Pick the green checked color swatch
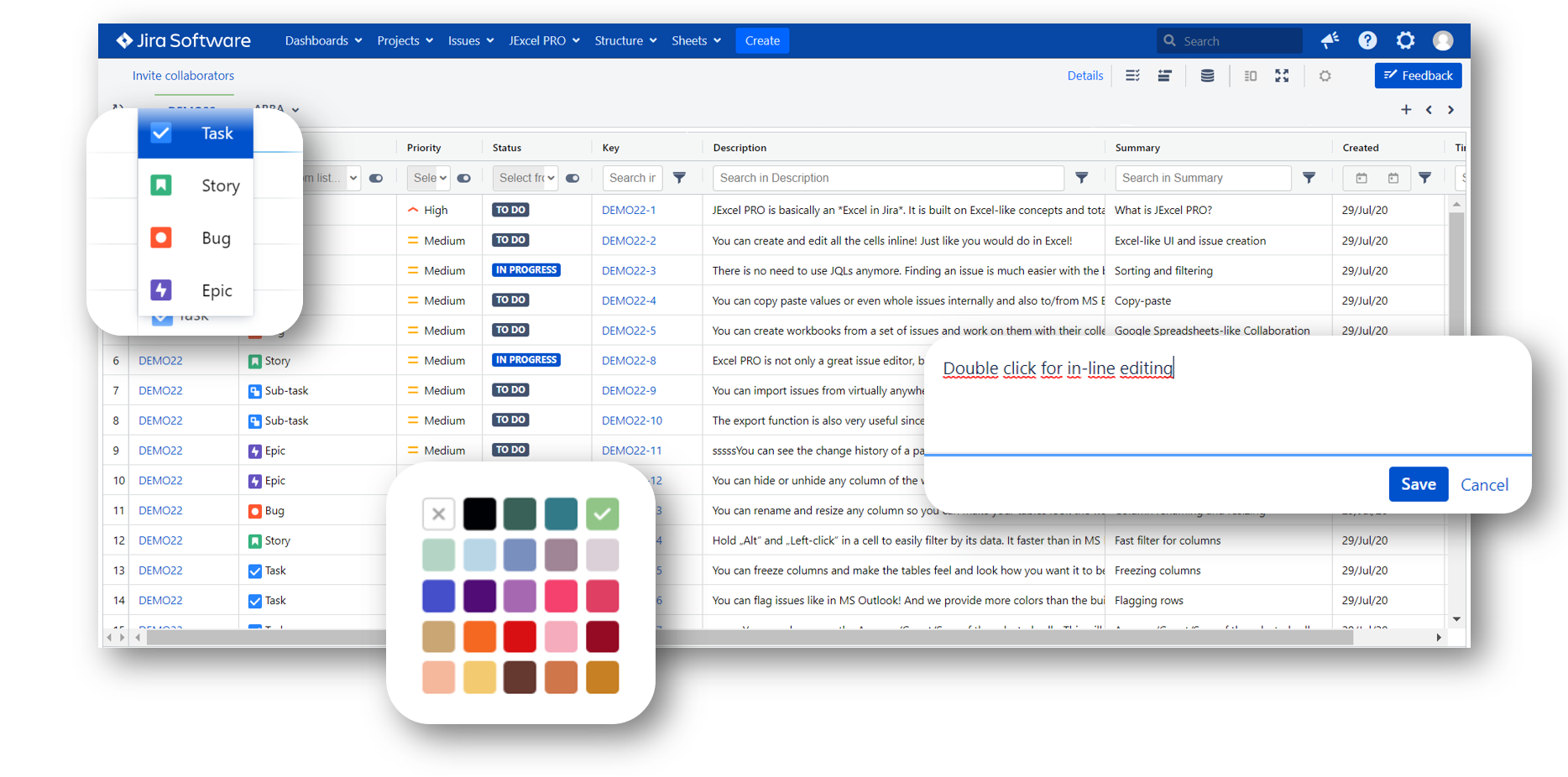Screen dimensions: 1568x777 click(x=603, y=514)
